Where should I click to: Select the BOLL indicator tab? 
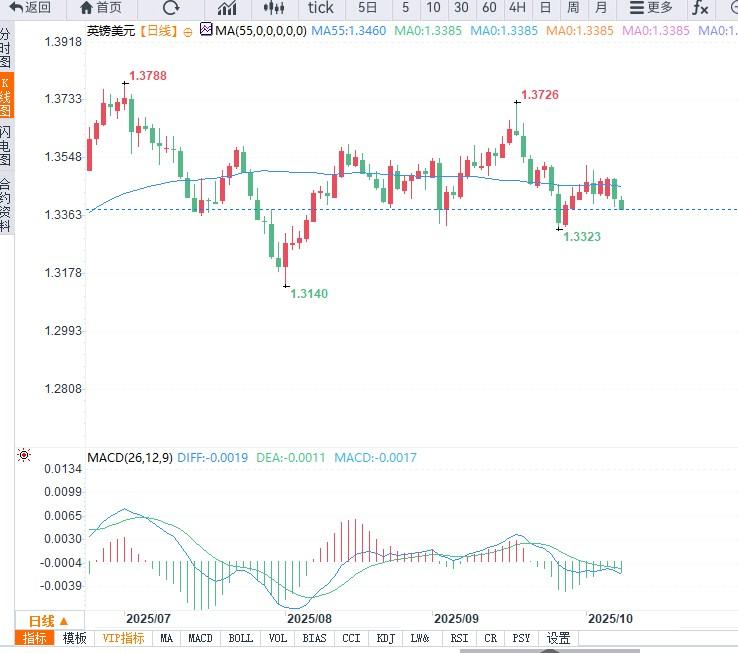click(x=240, y=638)
